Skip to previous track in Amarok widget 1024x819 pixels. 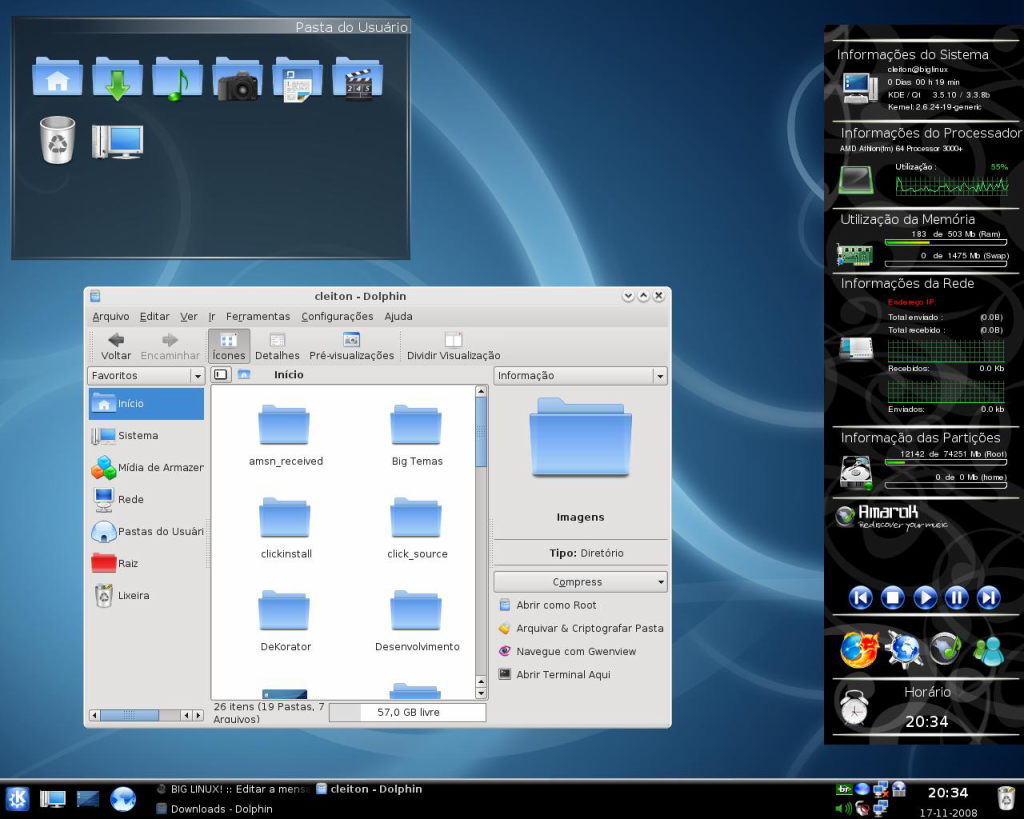tap(860, 598)
